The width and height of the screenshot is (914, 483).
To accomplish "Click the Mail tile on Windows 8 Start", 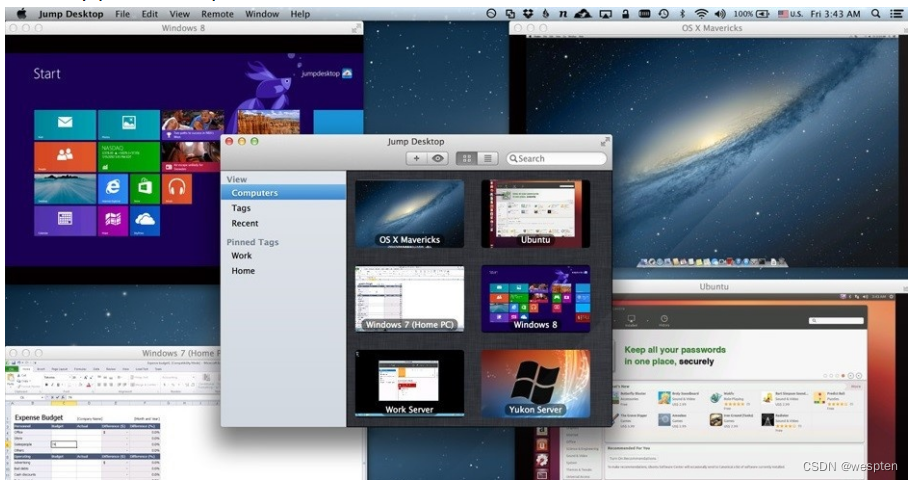I will (65, 124).
